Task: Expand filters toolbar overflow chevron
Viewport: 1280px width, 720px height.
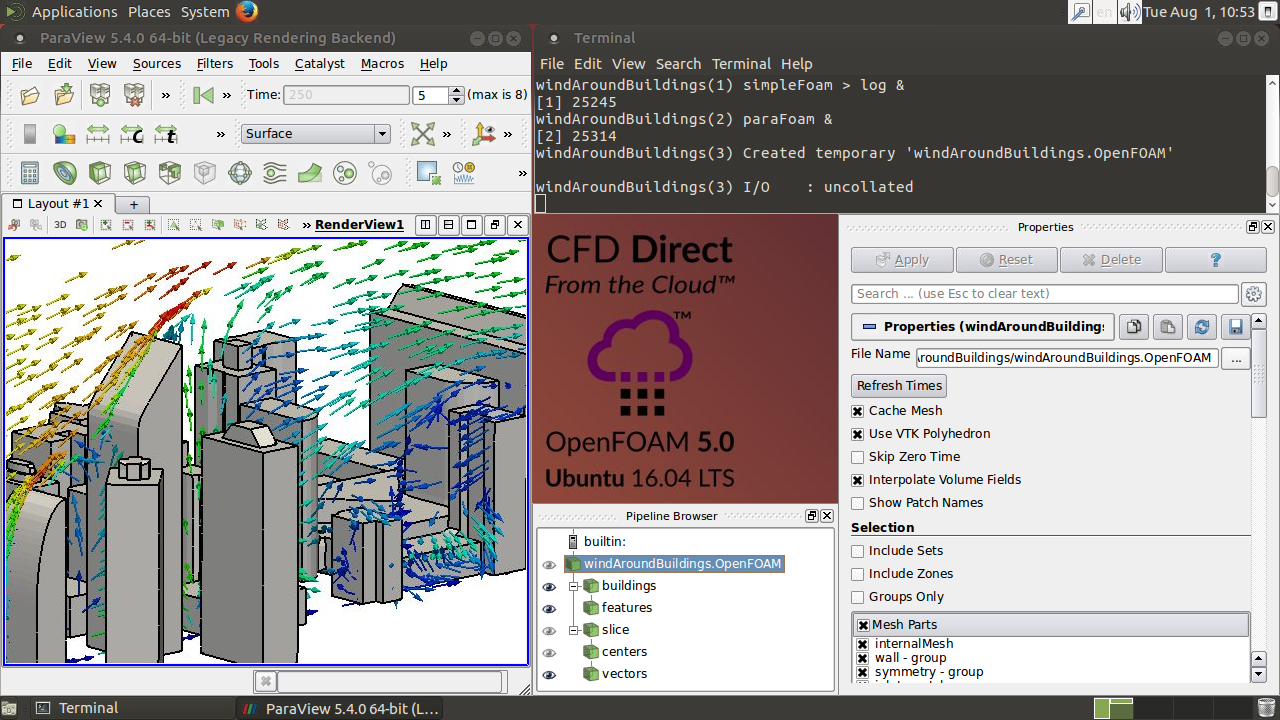Action: point(522,173)
